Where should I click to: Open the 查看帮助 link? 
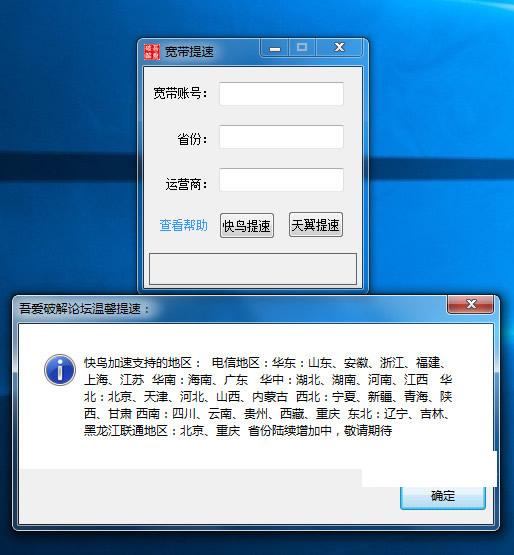click(x=183, y=225)
